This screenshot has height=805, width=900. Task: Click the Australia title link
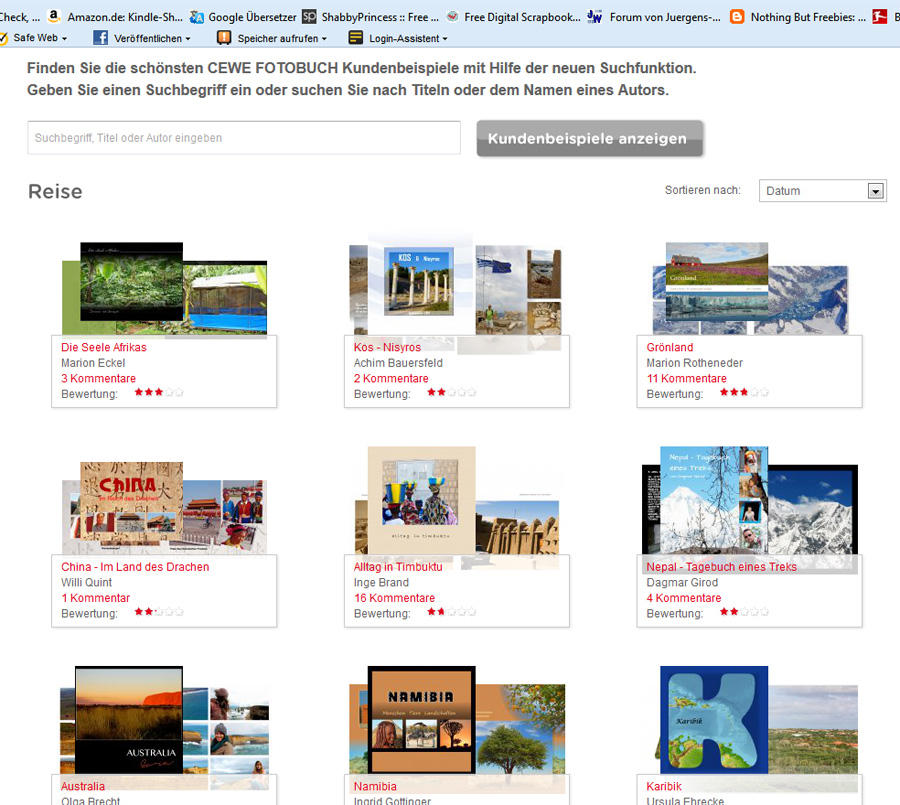point(83,786)
